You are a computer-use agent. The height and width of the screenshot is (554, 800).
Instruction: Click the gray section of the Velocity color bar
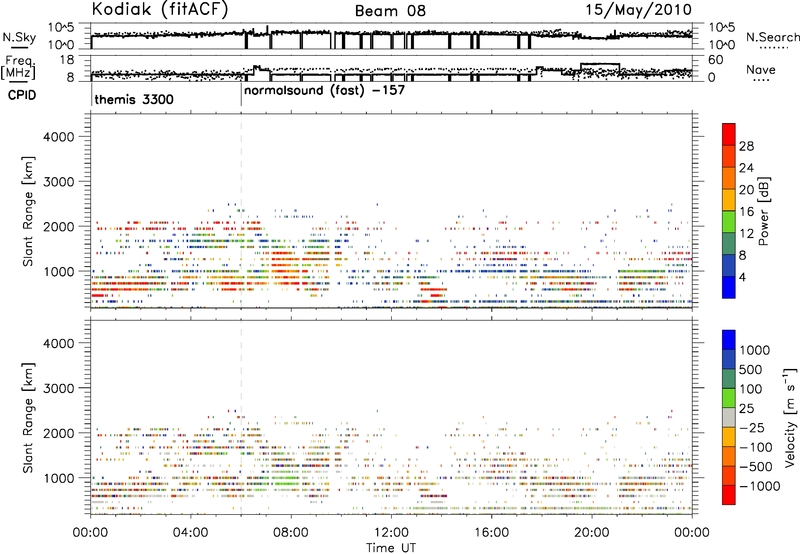(729, 418)
